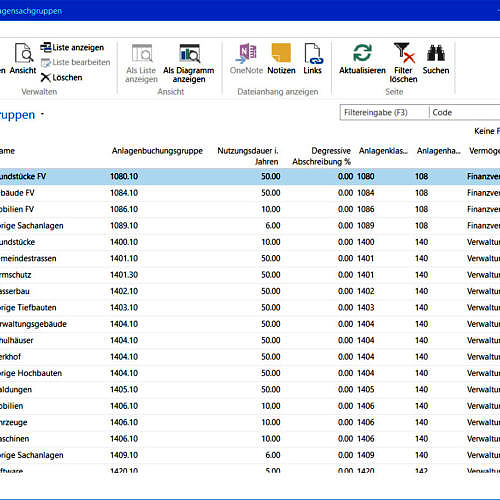Select cell 1080.10 in Anlagenbuchungsgruppe
The height and width of the screenshot is (500, 500).
pos(124,176)
